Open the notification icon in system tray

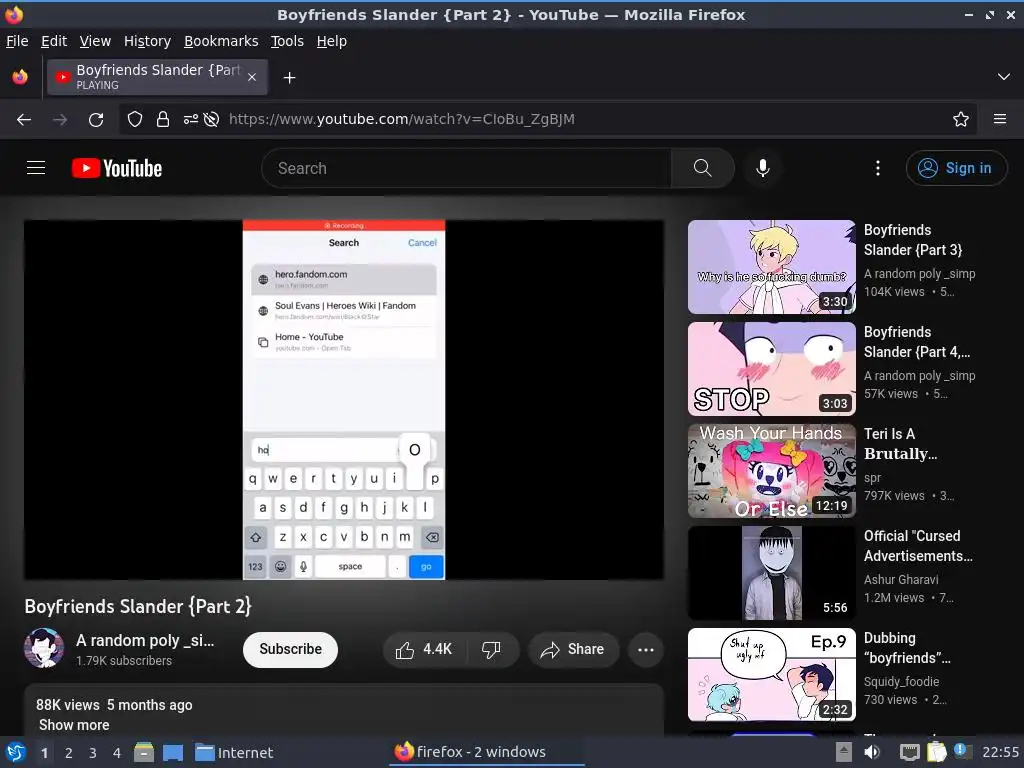(x=963, y=751)
